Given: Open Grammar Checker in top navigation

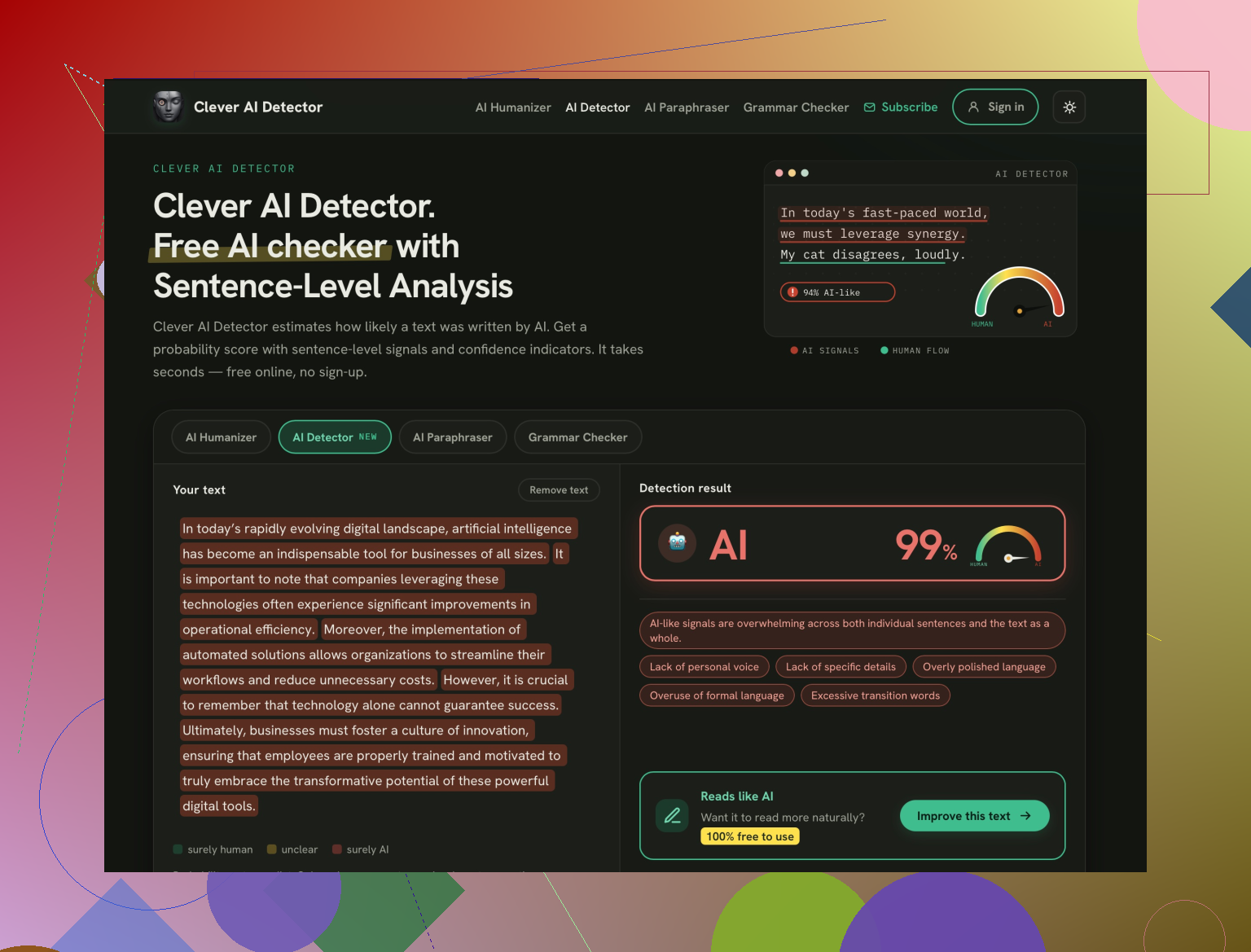Looking at the screenshot, I should (x=796, y=107).
